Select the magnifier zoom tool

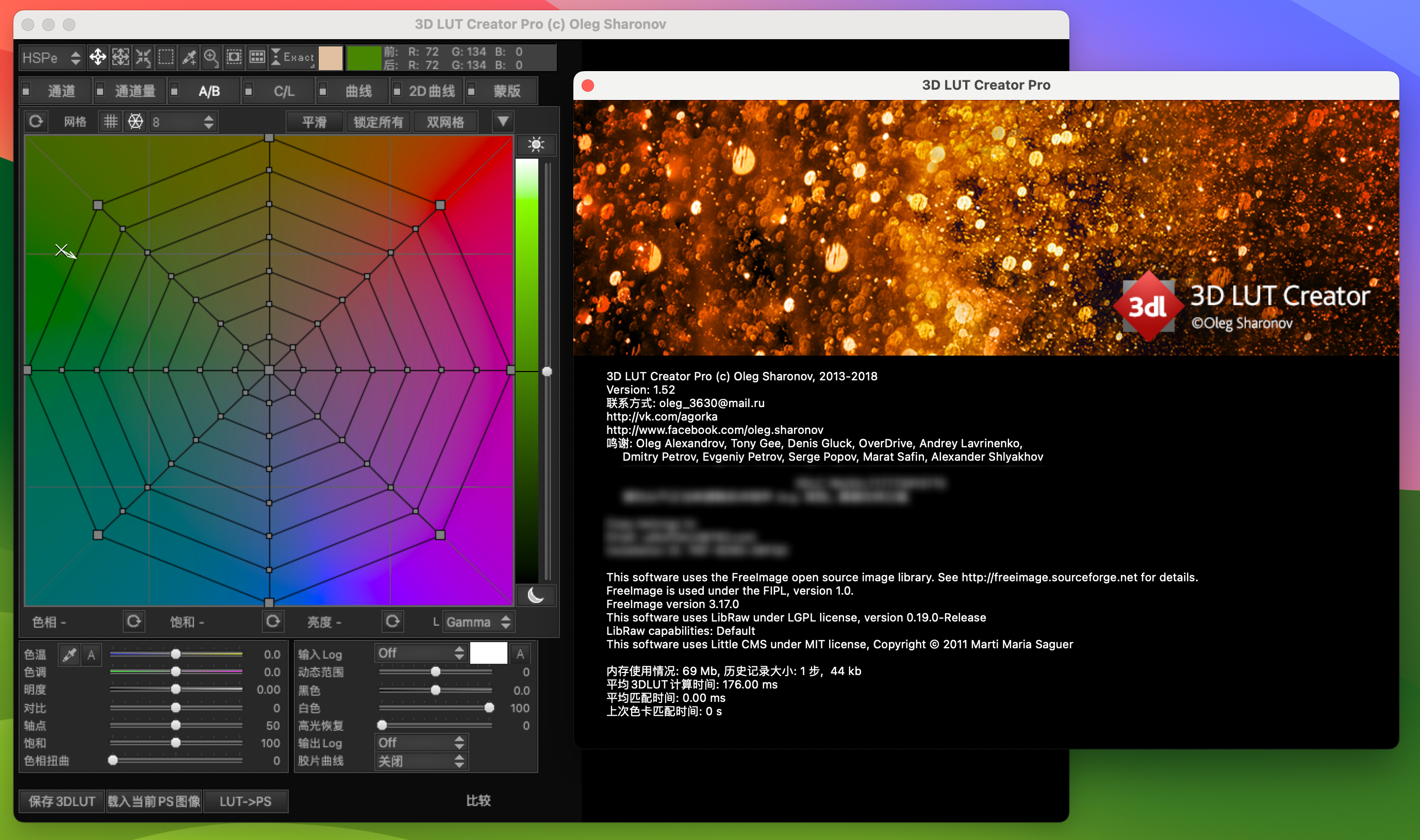click(x=211, y=57)
